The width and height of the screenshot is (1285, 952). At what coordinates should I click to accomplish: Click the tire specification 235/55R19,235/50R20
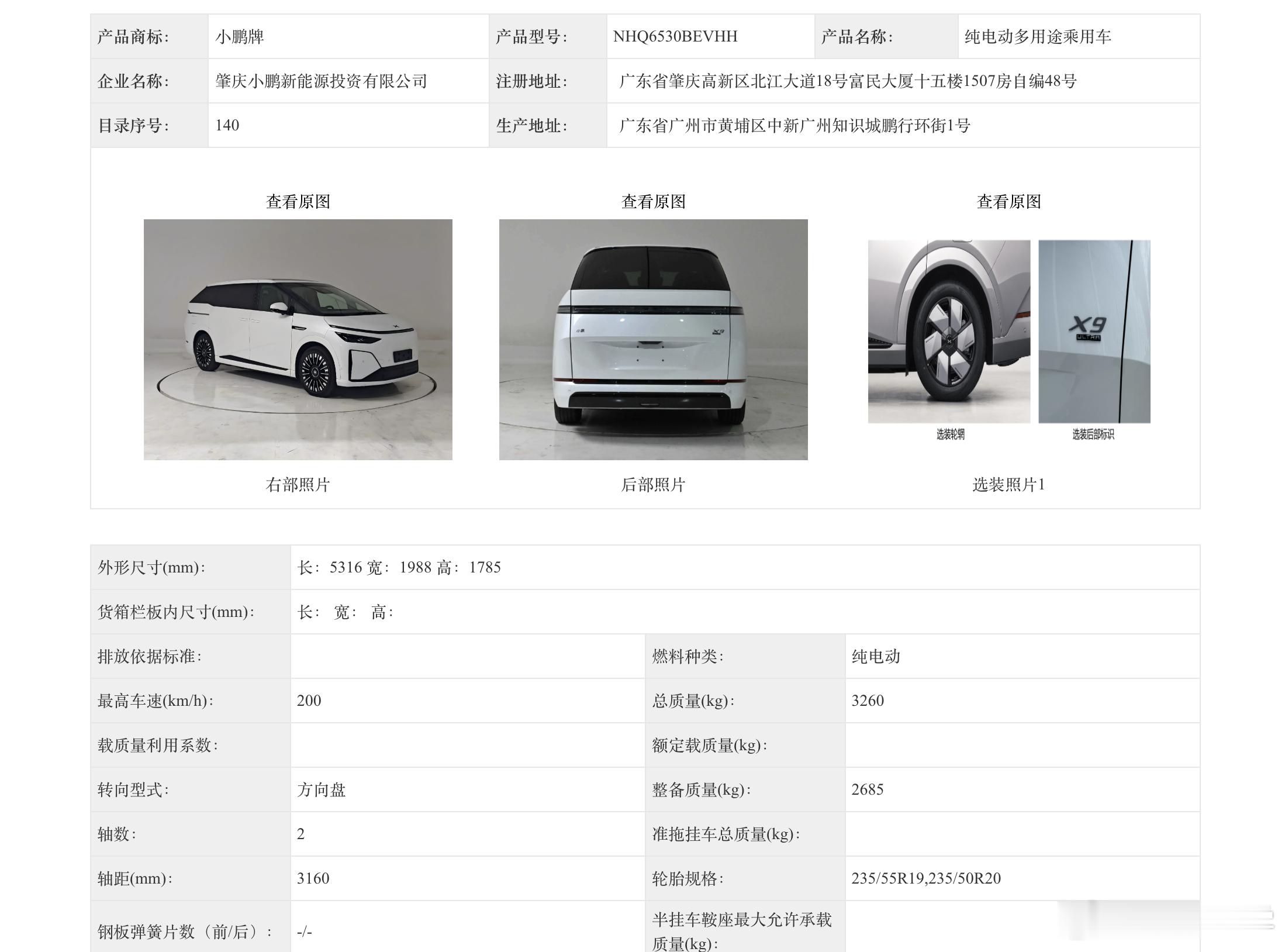click(925, 878)
